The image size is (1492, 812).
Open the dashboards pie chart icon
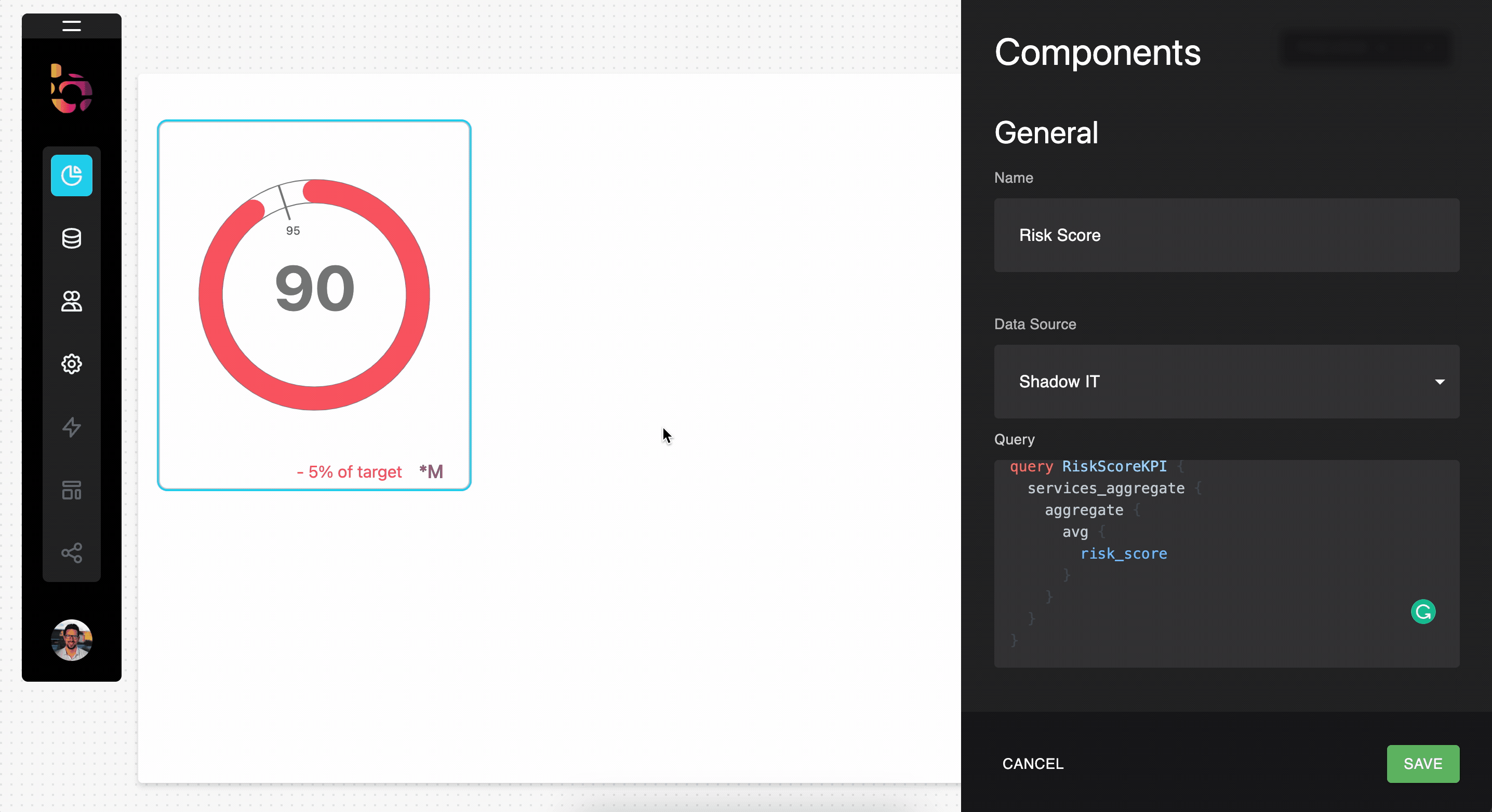pos(71,175)
